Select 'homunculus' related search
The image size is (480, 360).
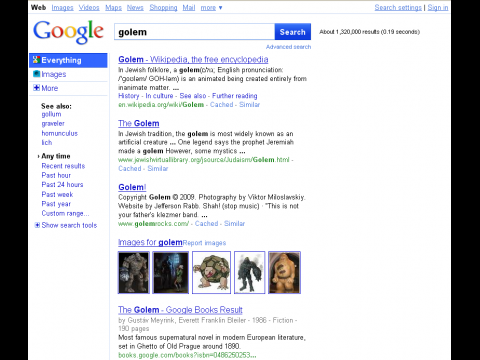point(60,133)
